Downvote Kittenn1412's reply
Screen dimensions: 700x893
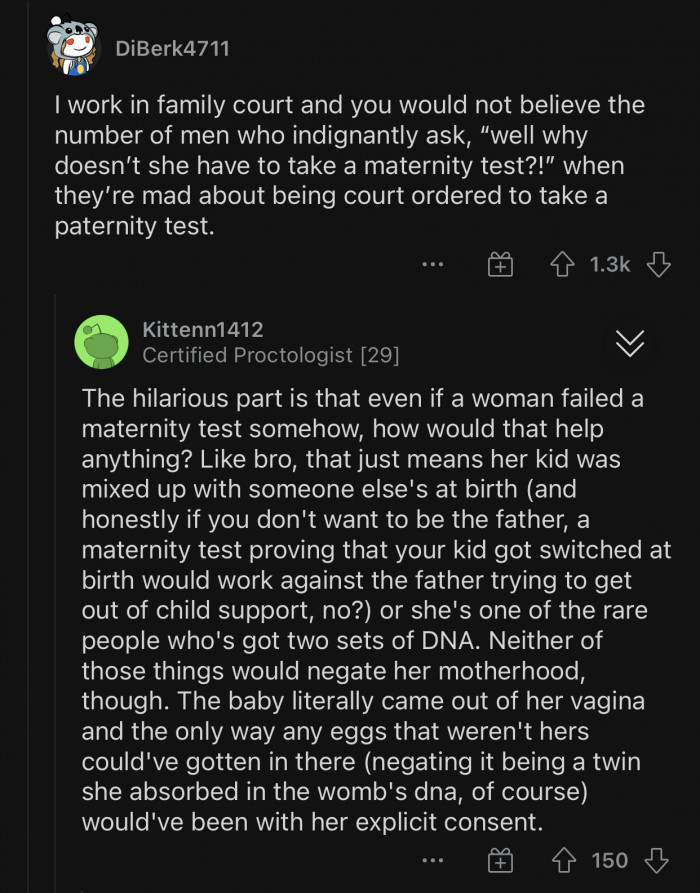click(657, 860)
